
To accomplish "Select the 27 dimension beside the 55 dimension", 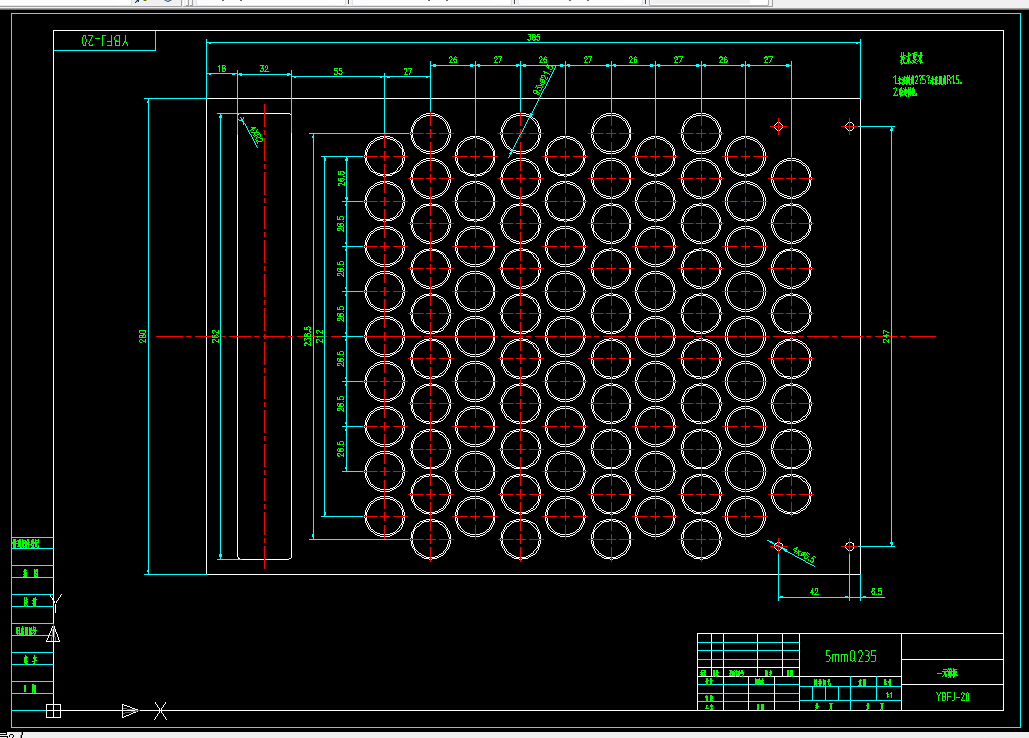I will click(408, 71).
